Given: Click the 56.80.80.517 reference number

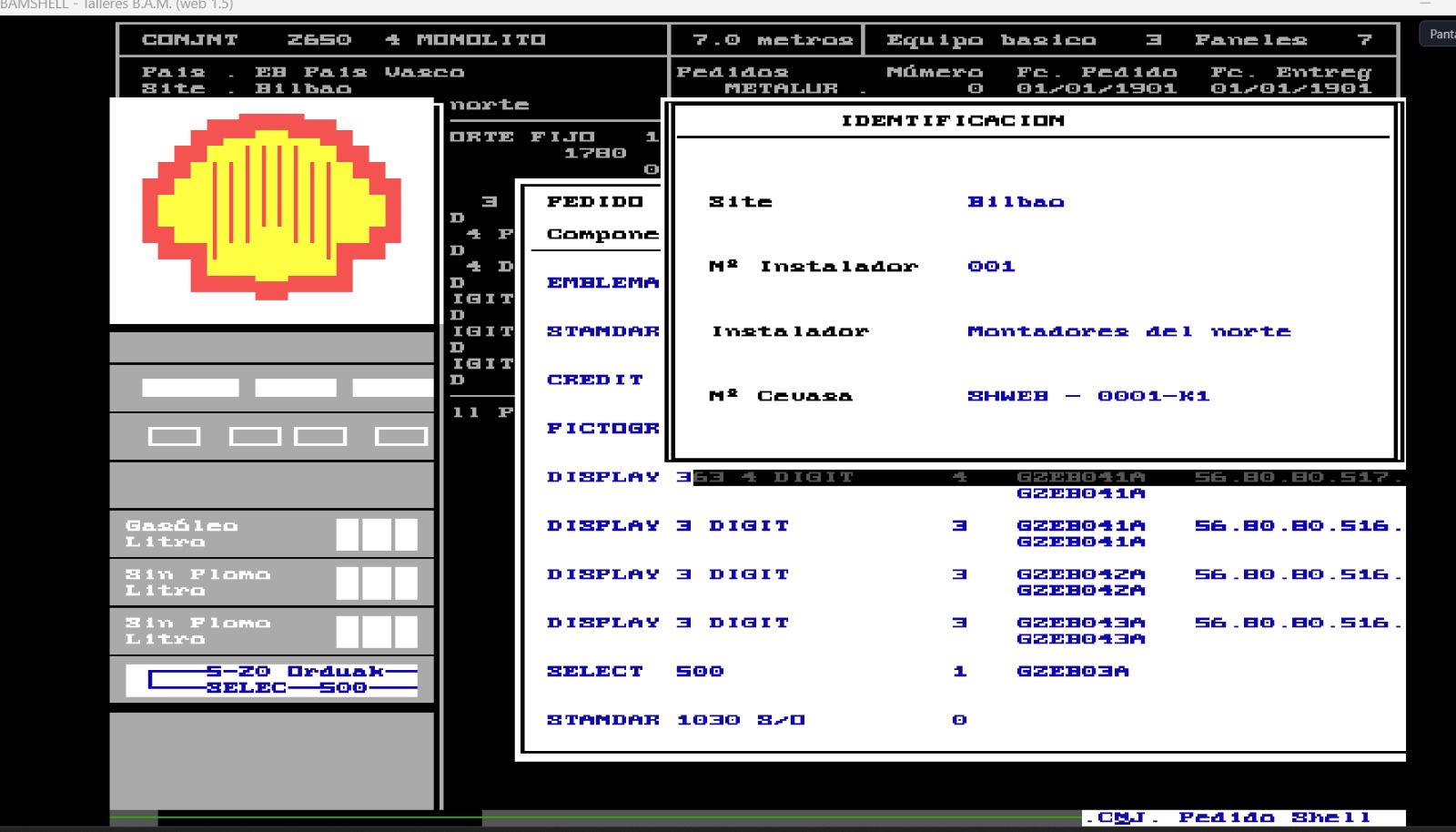Looking at the screenshot, I should [1298, 477].
